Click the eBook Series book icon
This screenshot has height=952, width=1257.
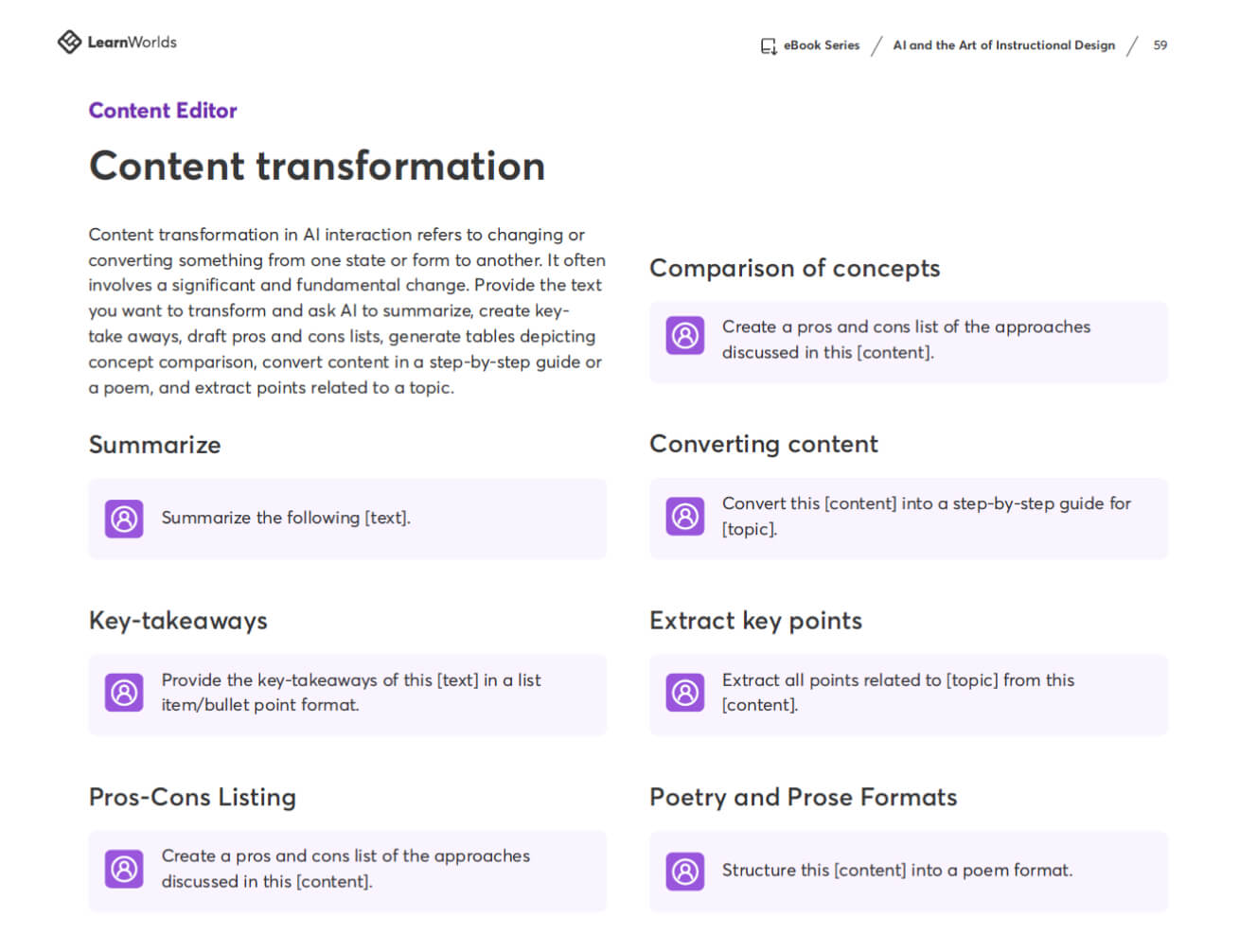pos(769,45)
